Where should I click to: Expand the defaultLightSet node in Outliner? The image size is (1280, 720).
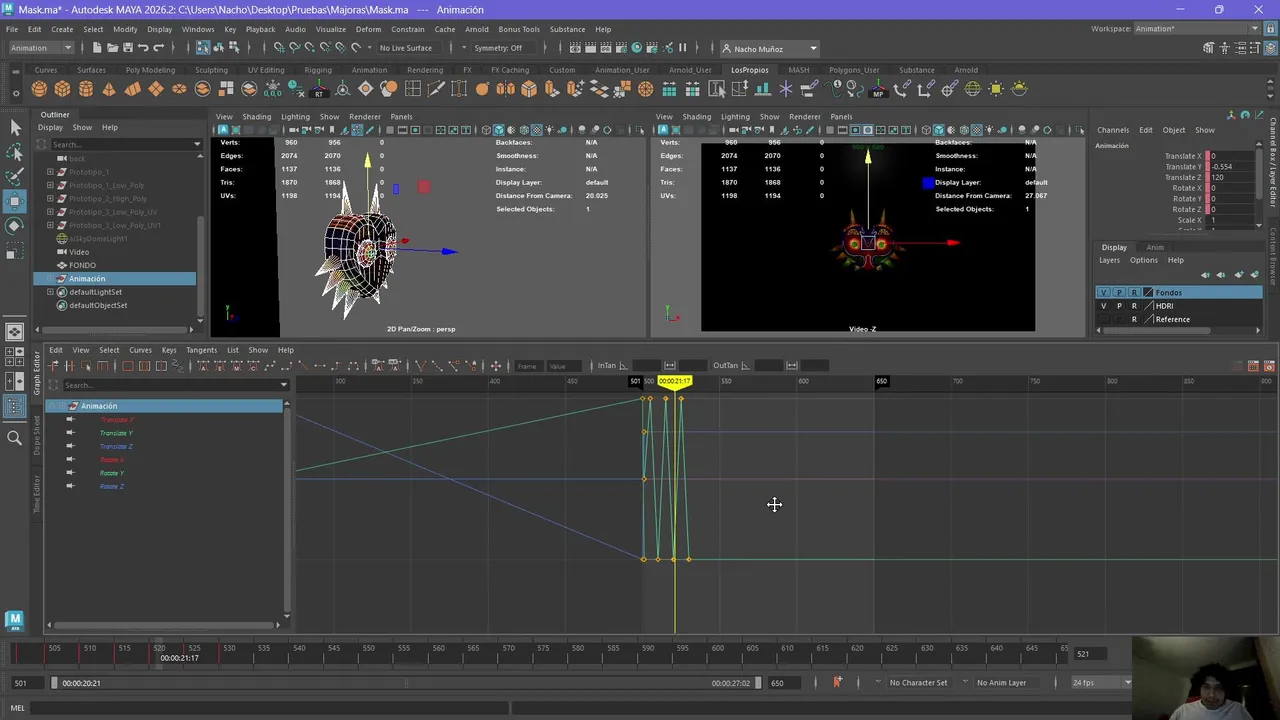[50, 292]
